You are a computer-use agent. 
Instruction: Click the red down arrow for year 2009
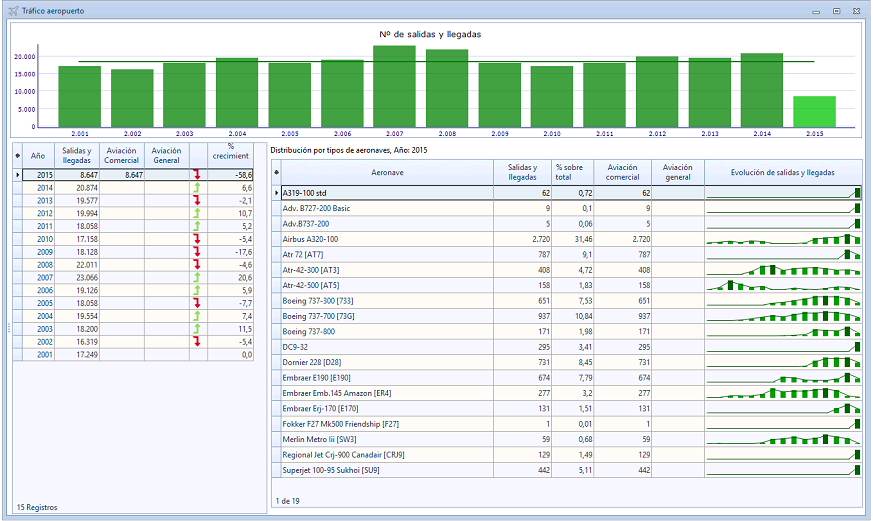[x=198, y=252]
